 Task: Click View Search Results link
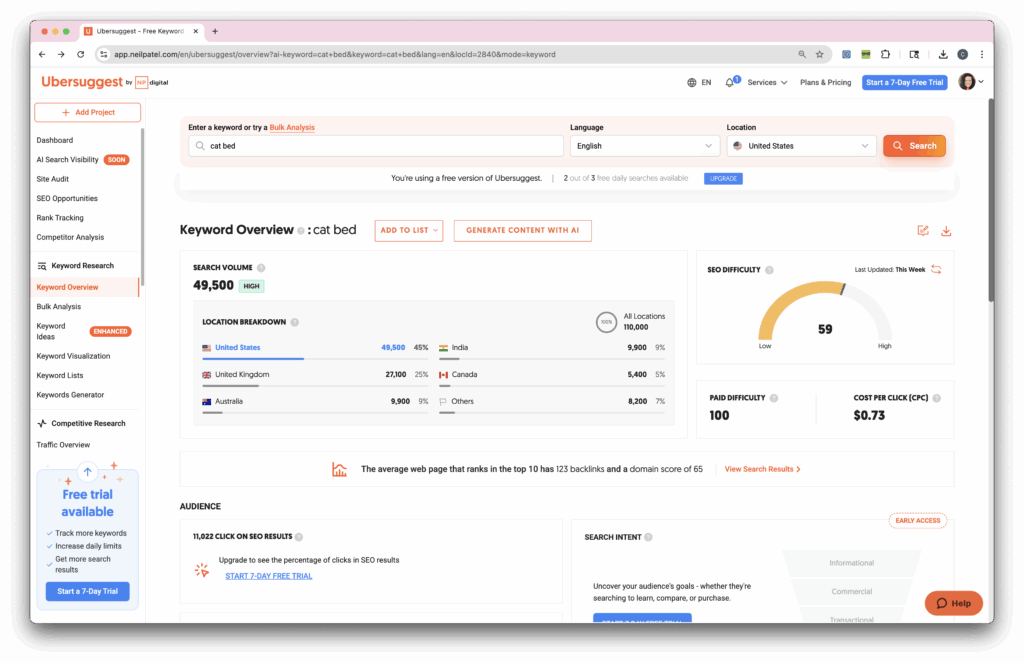(x=762, y=470)
